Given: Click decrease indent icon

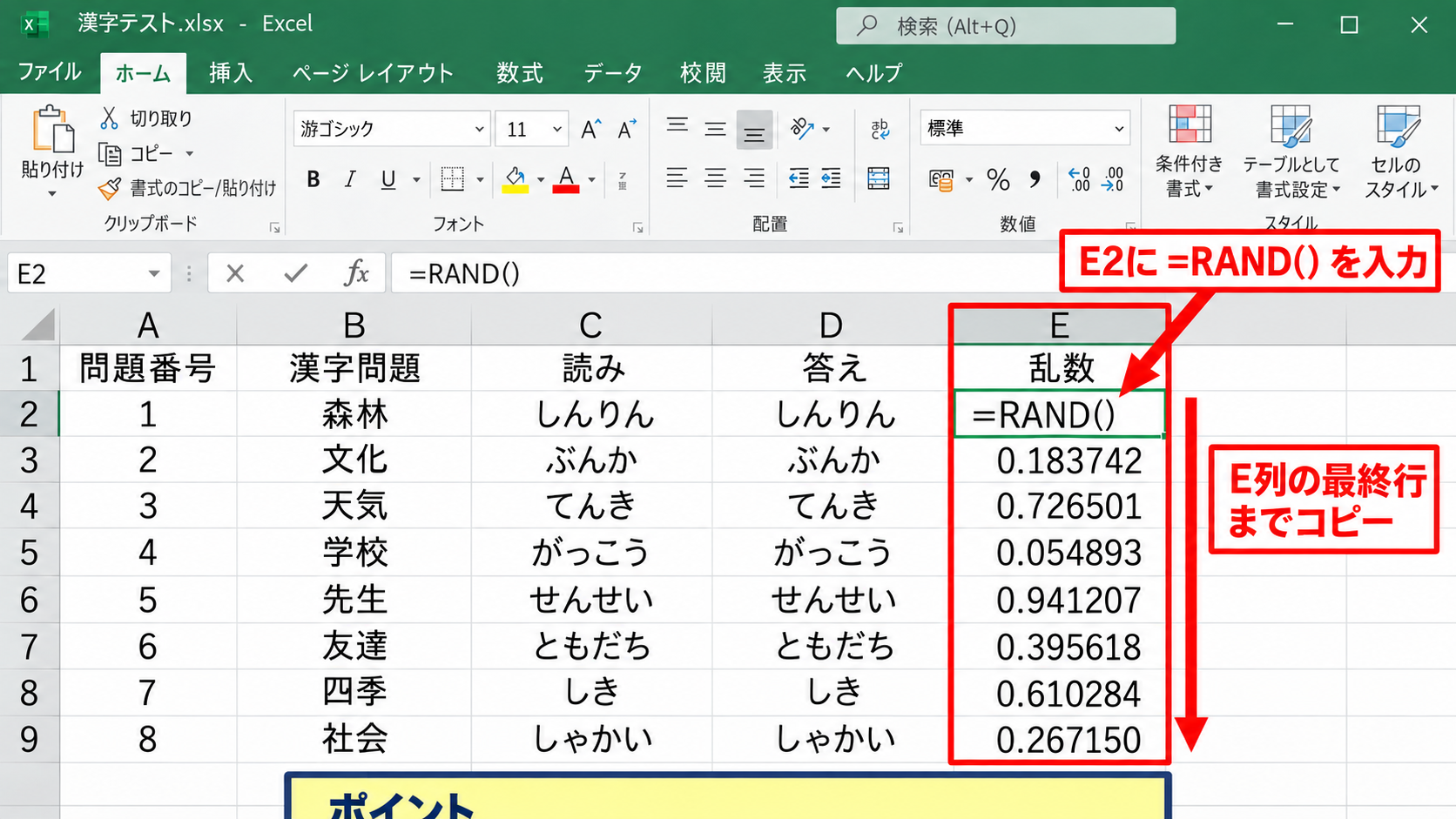Looking at the screenshot, I should pyautogui.click(x=799, y=179).
